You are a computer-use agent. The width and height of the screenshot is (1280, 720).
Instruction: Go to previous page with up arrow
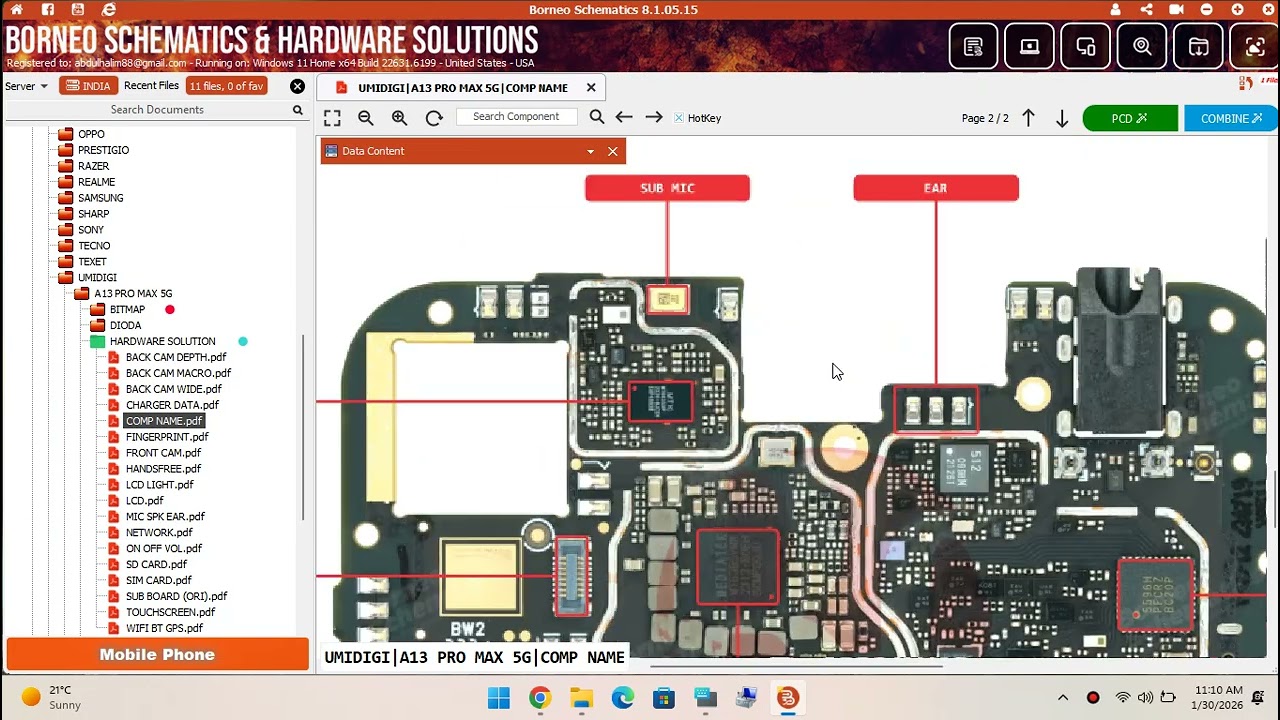coord(1028,118)
